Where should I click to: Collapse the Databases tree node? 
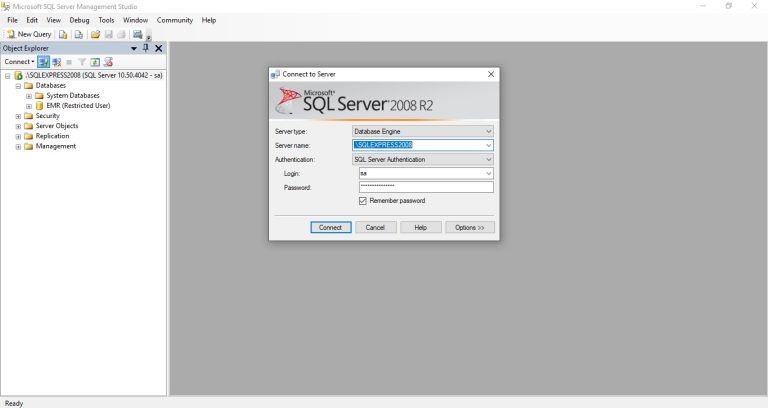pos(18,86)
